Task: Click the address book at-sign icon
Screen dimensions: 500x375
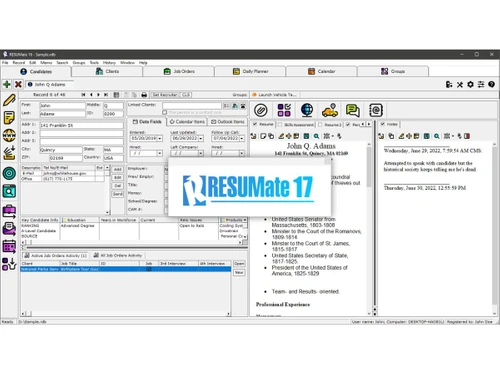Action: pos(376,110)
